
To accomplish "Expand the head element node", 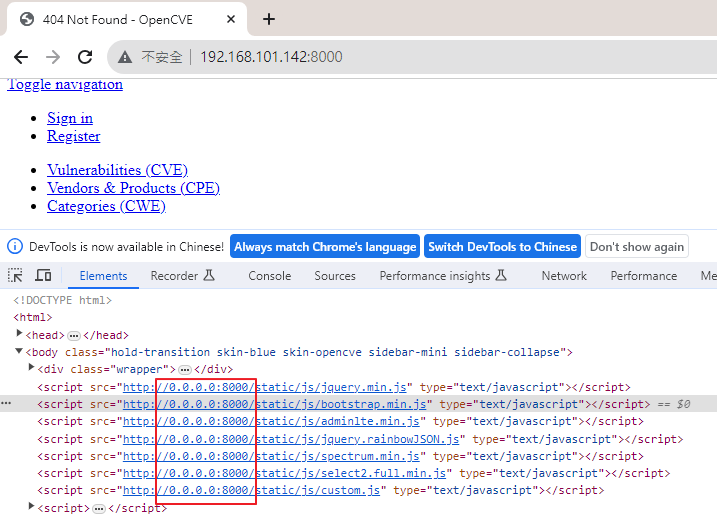I will tap(19, 333).
